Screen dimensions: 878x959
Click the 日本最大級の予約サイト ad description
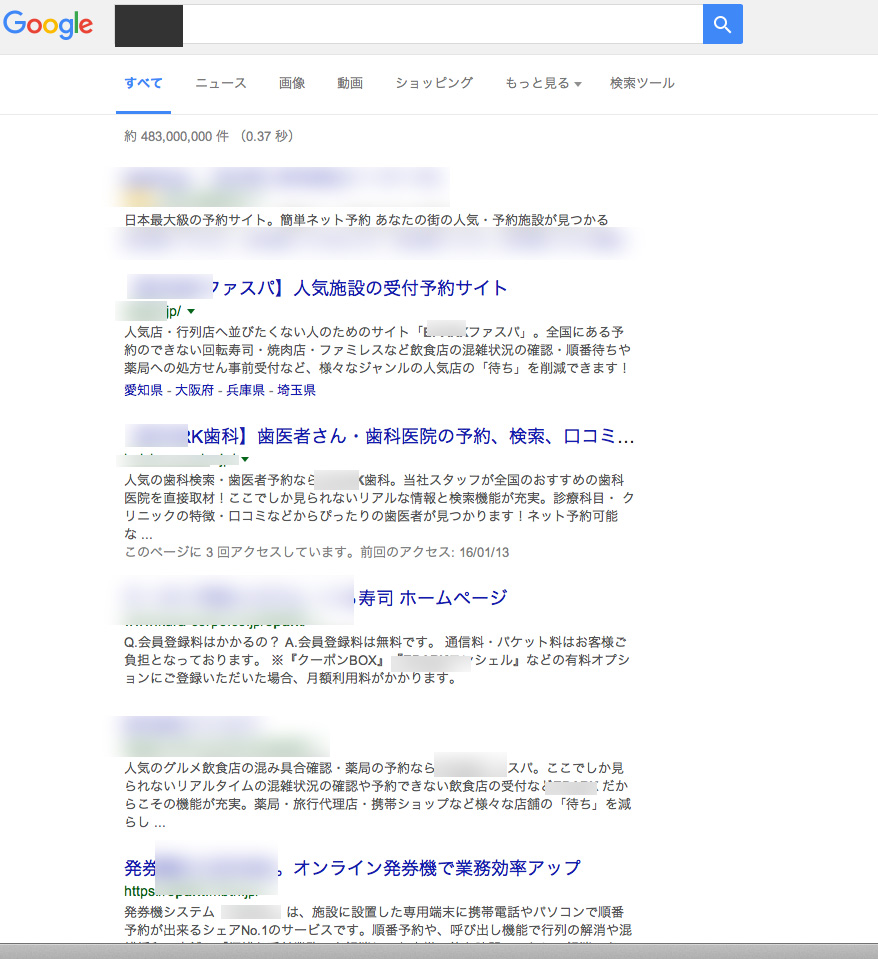click(x=366, y=220)
